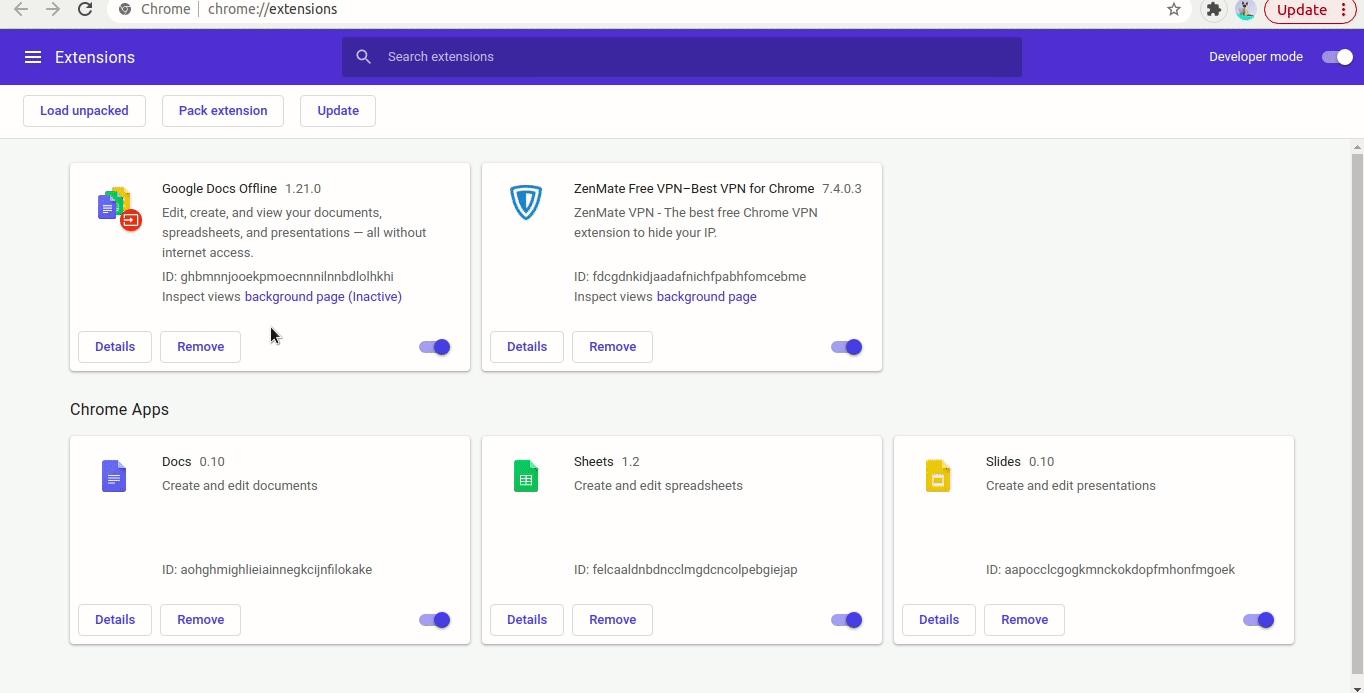The height and width of the screenshot is (693, 1364).
Task: Click the Slides app icon
Action: pos(938,476)
